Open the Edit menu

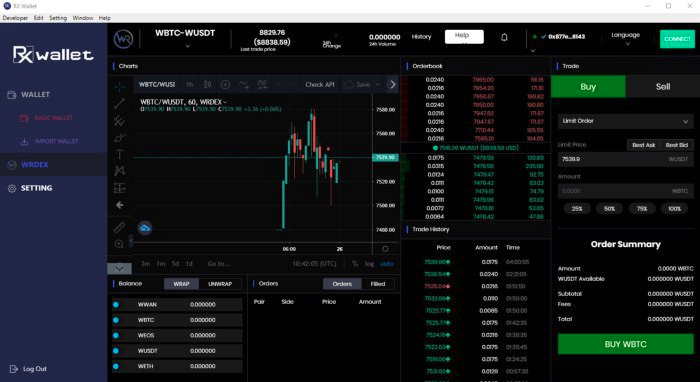pos(38,18)
